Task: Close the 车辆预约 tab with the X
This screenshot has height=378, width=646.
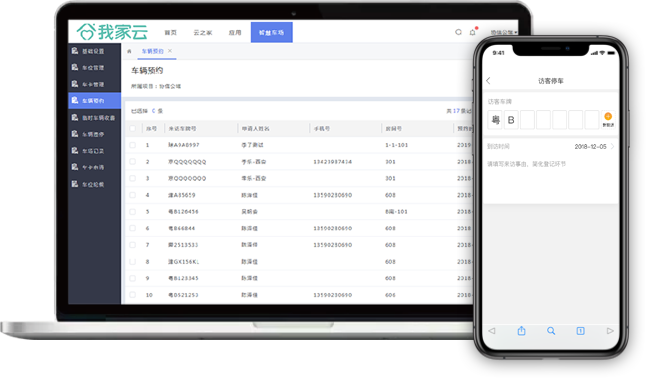Action: [170, 51]
